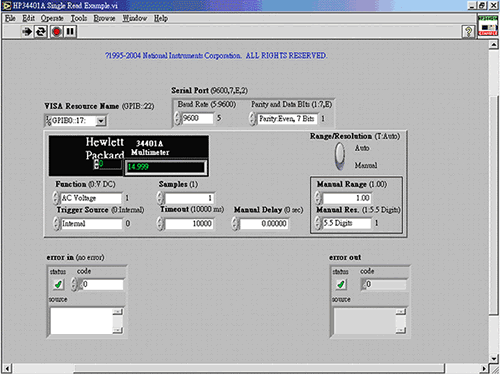The width and height of the screenshot is (500, 374).
Task: Click the 'Manual' switch label
Action: pyautogui.click(x=366, y=165)
